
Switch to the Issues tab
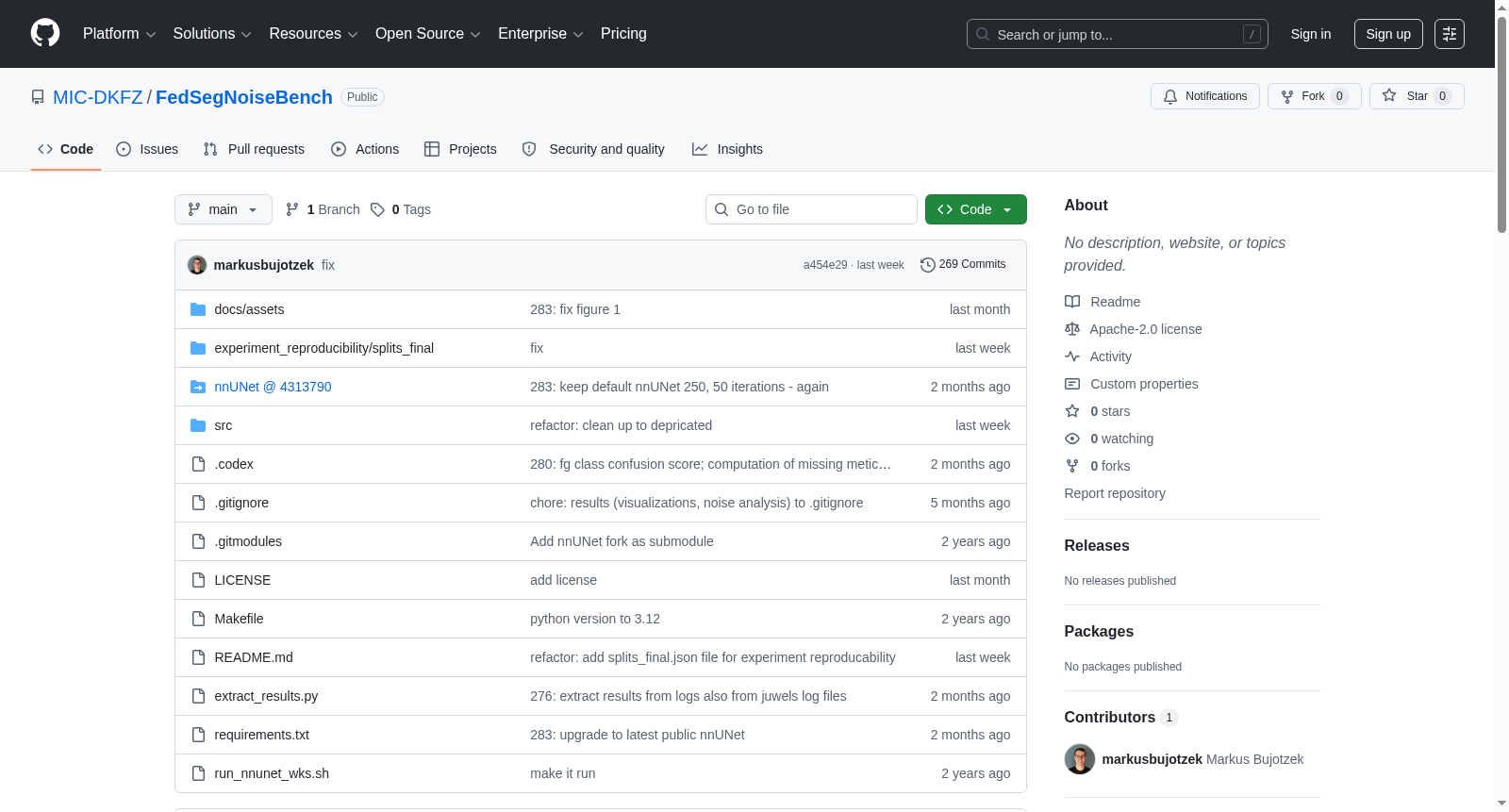(x=147, y=149)
